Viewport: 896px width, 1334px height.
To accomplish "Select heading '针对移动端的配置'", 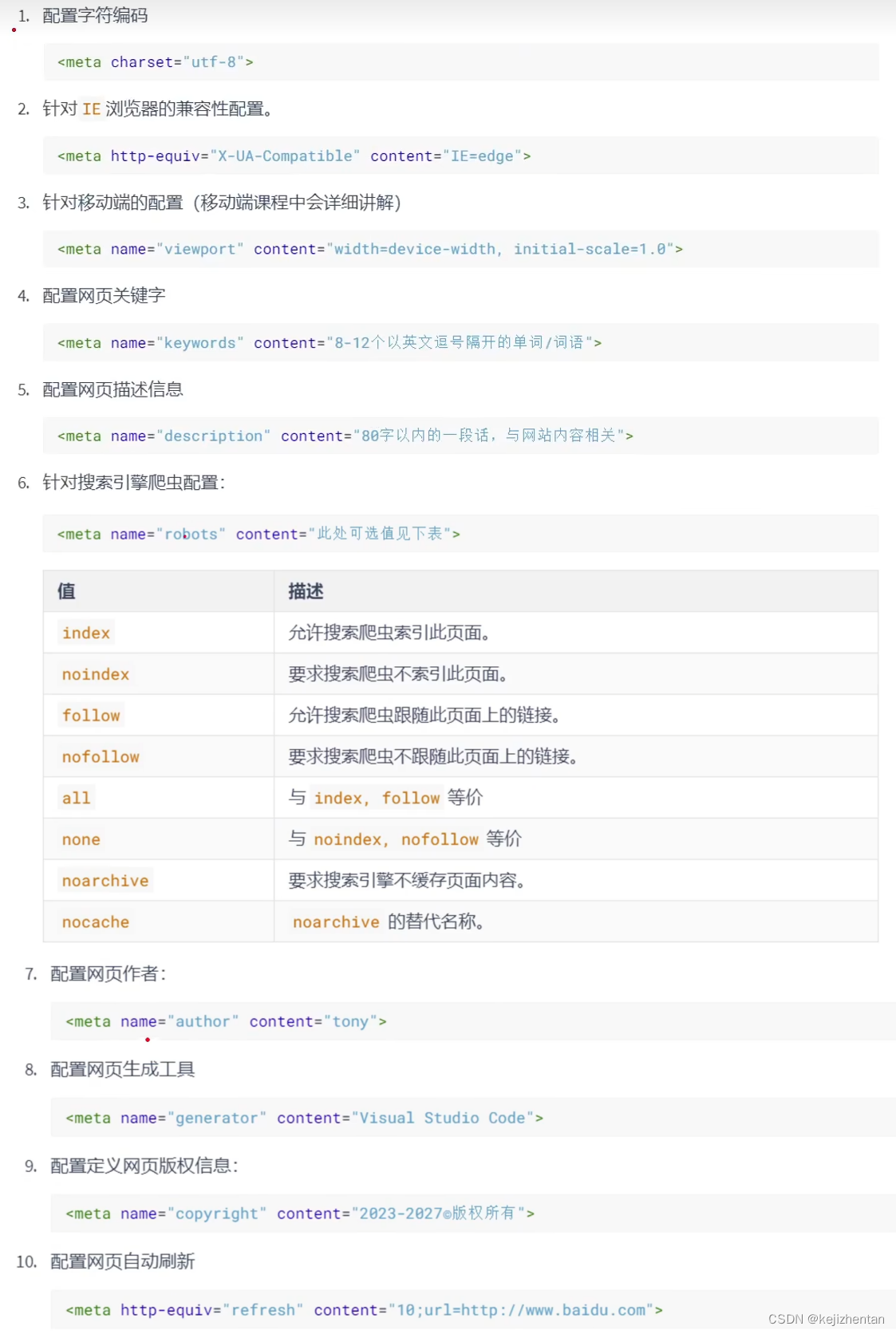I will coord(222,203).
